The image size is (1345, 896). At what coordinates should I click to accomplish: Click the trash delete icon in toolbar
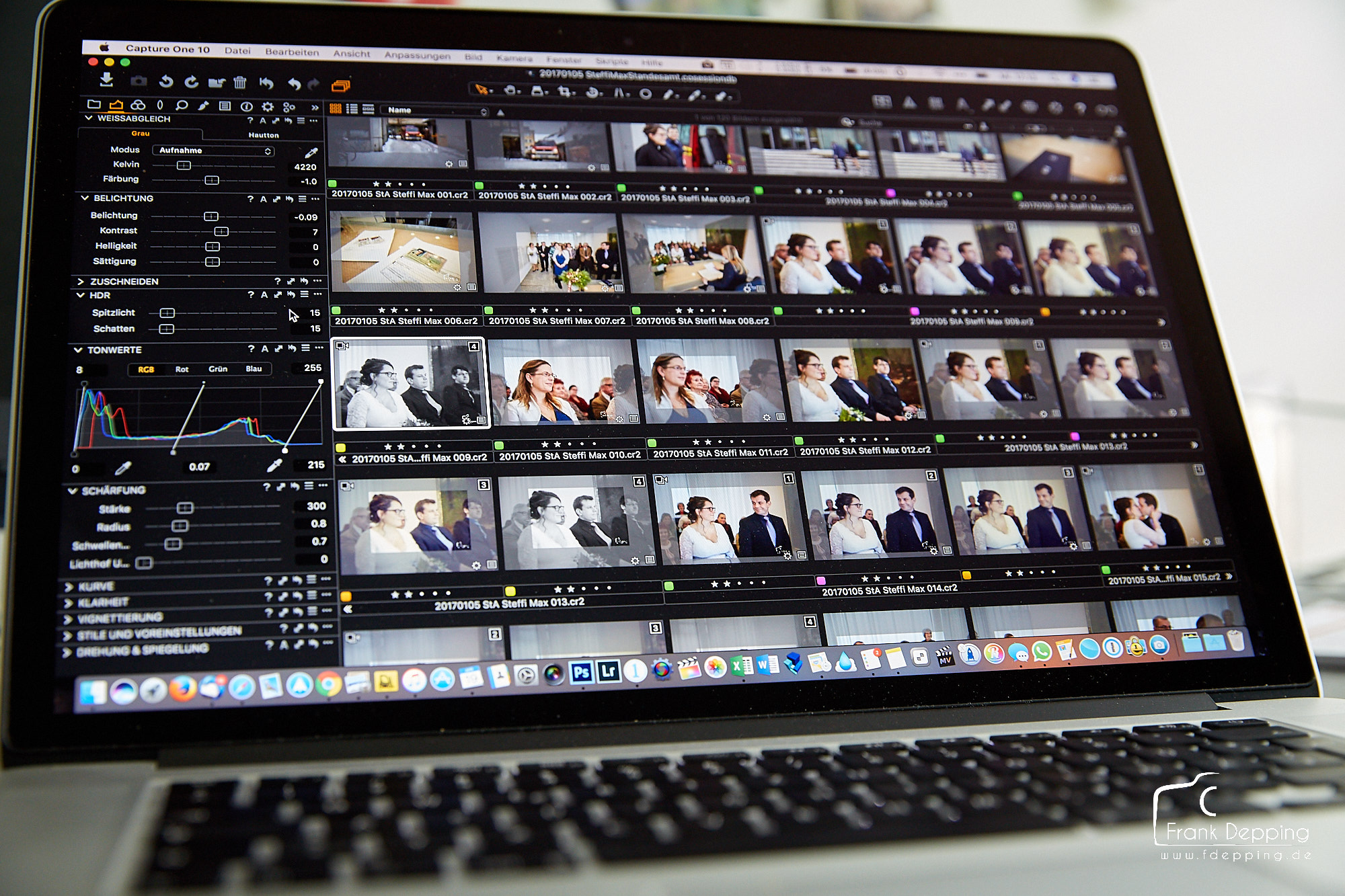coord(240,83)
